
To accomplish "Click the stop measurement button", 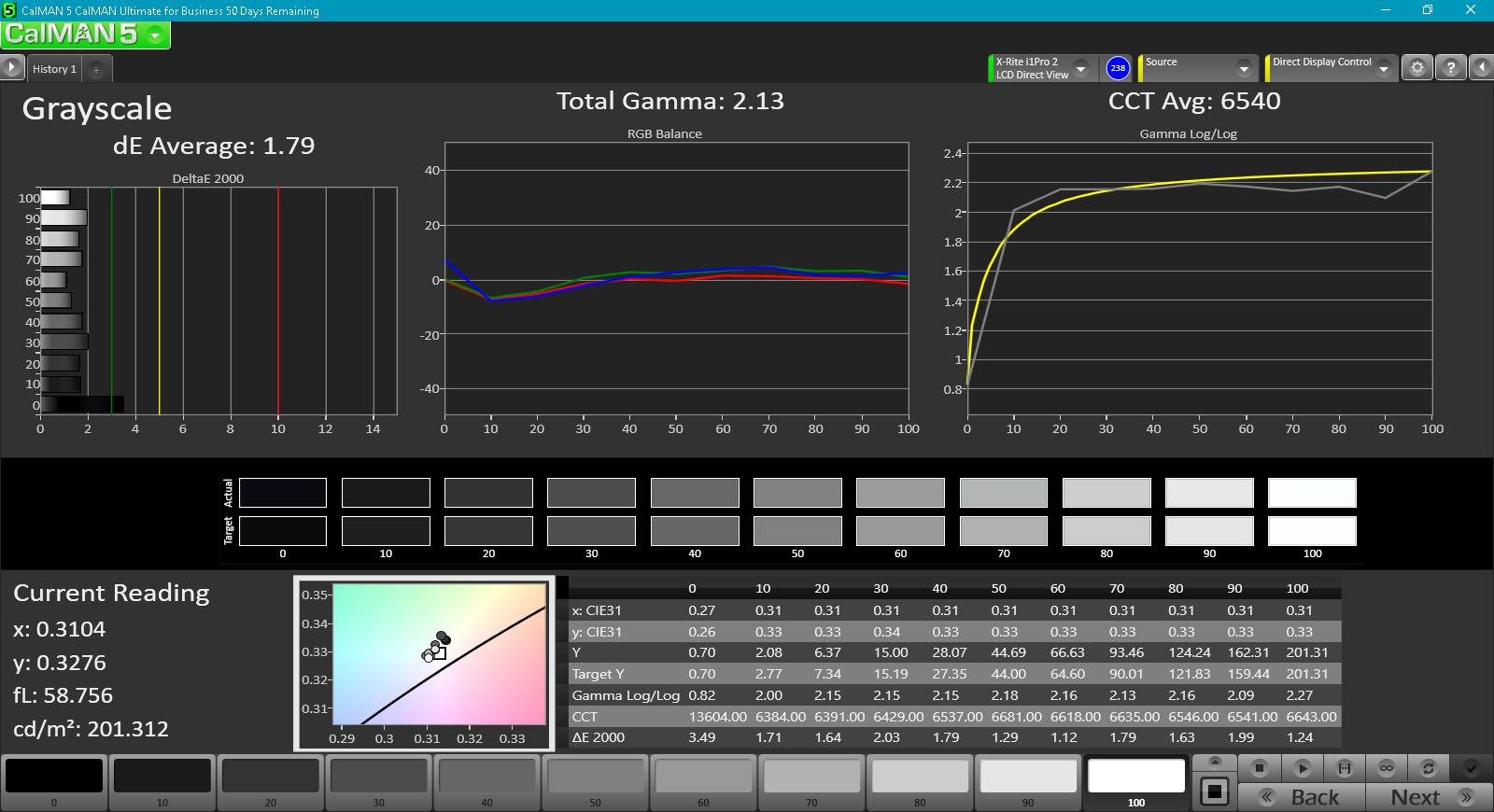I will (1259, 768).
